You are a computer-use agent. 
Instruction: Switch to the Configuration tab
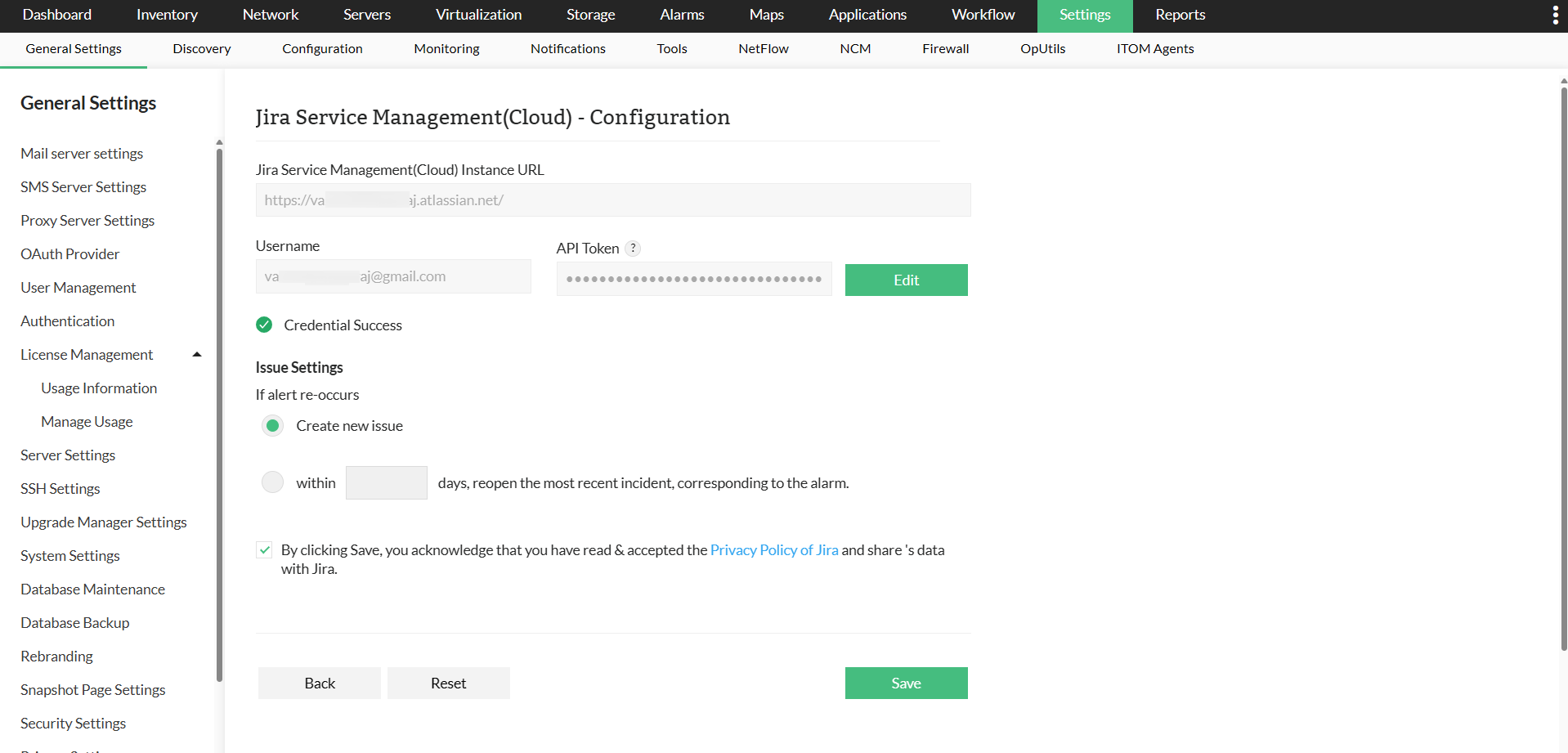pyautogui.click(x=322, y=49)
